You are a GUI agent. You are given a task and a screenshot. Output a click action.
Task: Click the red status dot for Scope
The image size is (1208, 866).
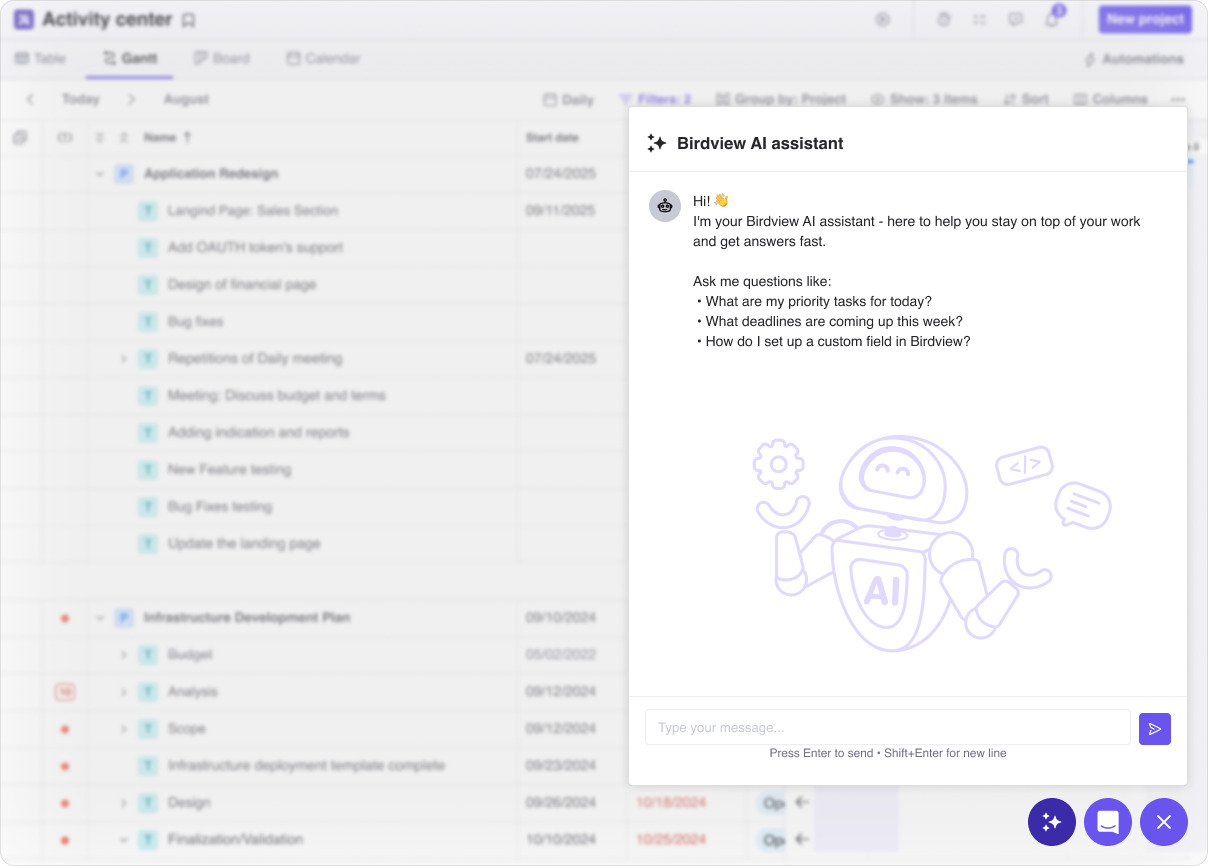pos(65,729)
